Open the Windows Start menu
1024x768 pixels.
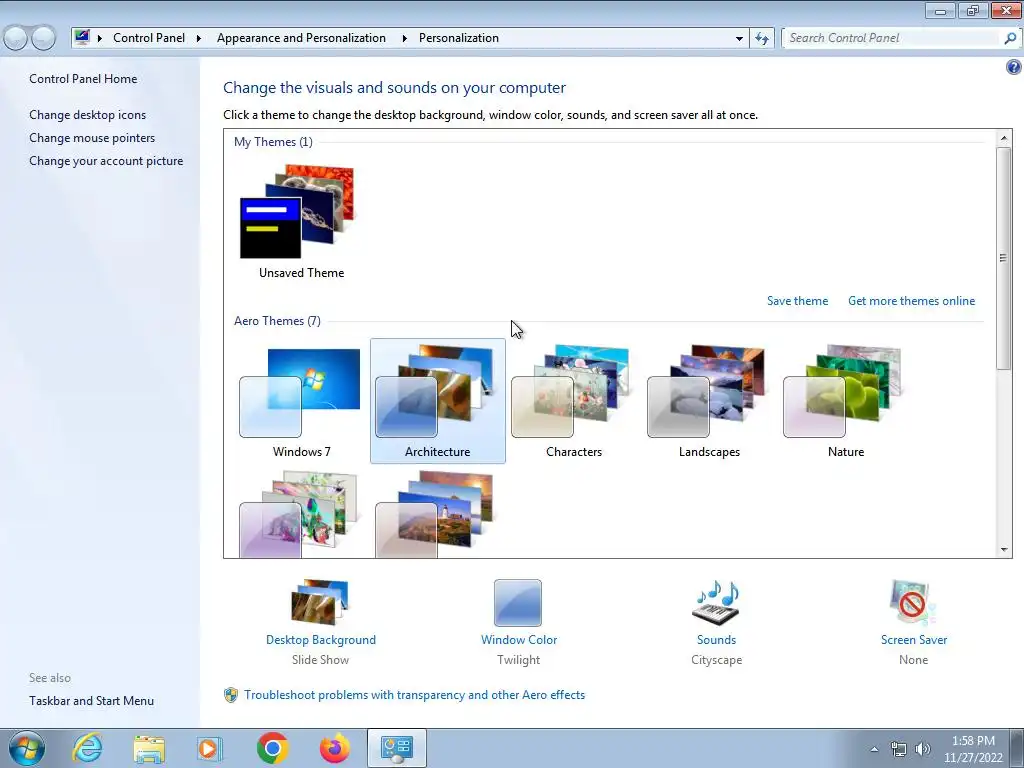click(x=27, y=748)
